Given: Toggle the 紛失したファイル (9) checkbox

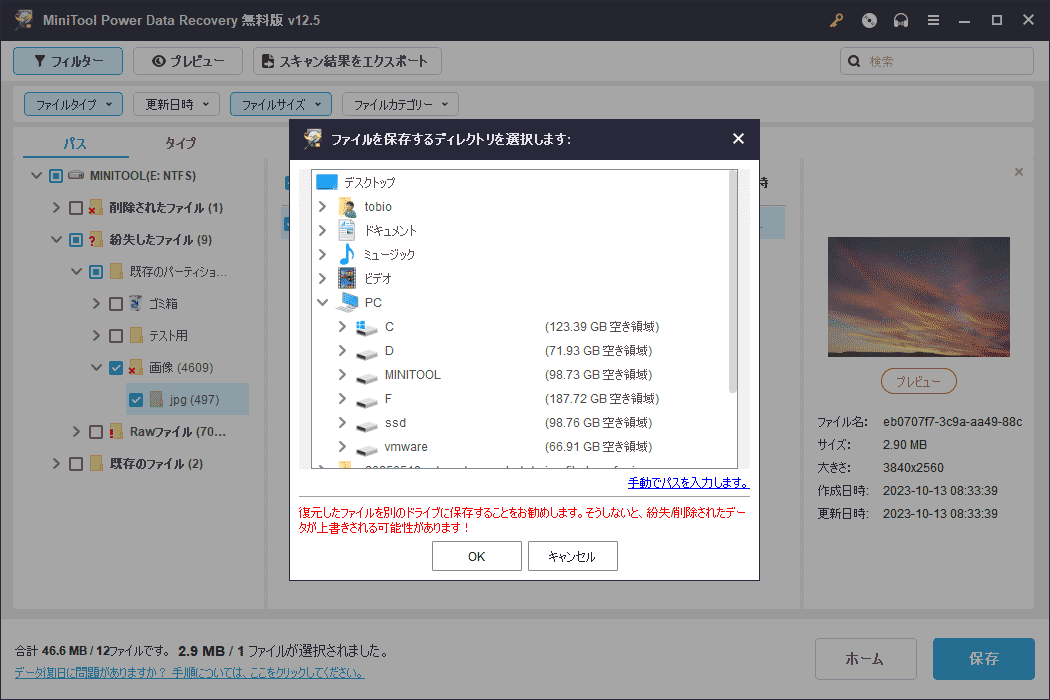Looking at the screenshot, I should click(x=76, y=240).
